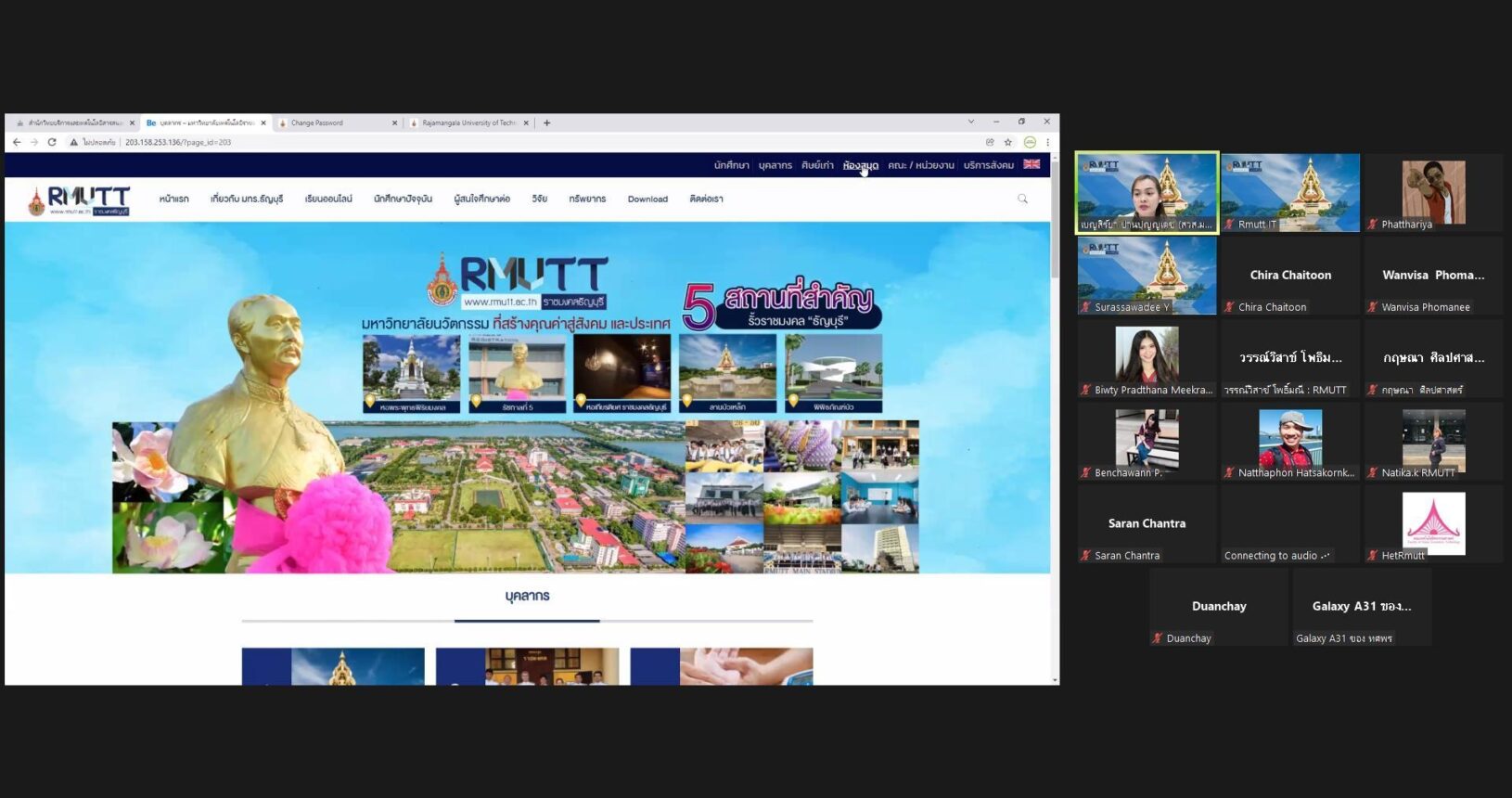Select the Phatthariya participant tile
This screenshot has height=798, width=1512.
1433,193
